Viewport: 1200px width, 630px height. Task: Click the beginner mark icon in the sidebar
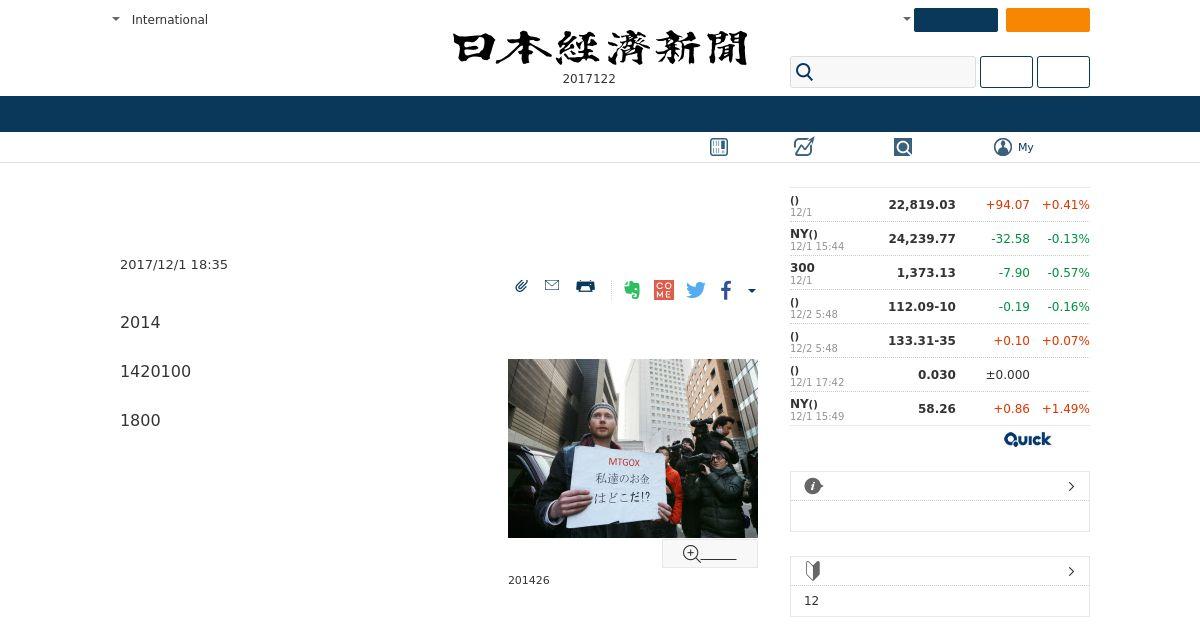[813, 571]
